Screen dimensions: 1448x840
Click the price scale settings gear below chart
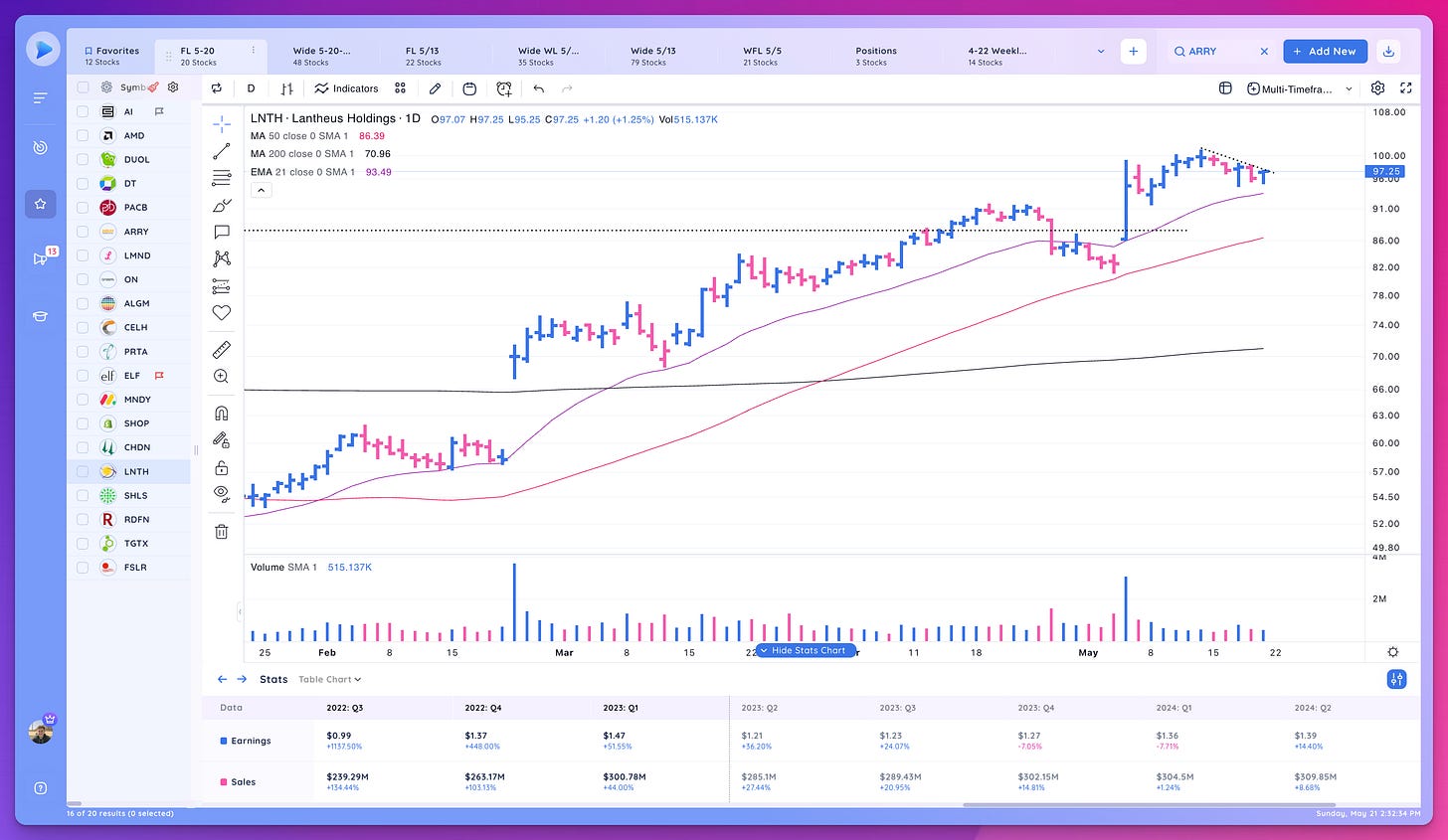(x=1392, y=652)
